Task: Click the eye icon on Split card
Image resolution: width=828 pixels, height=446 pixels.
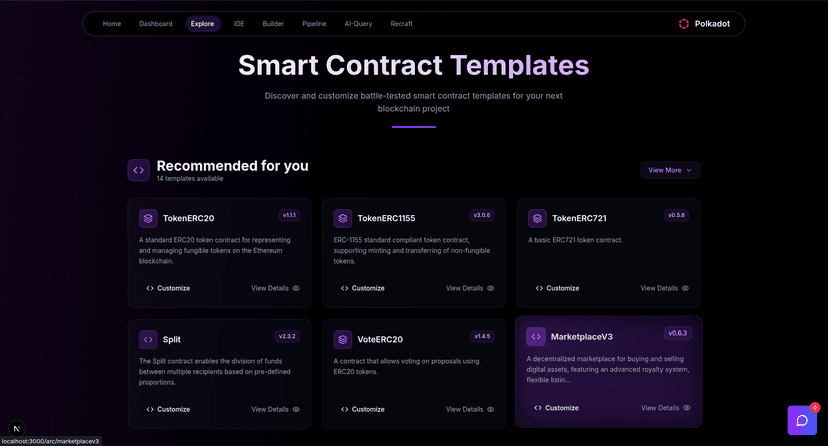Action: click(x=296, y=409)
